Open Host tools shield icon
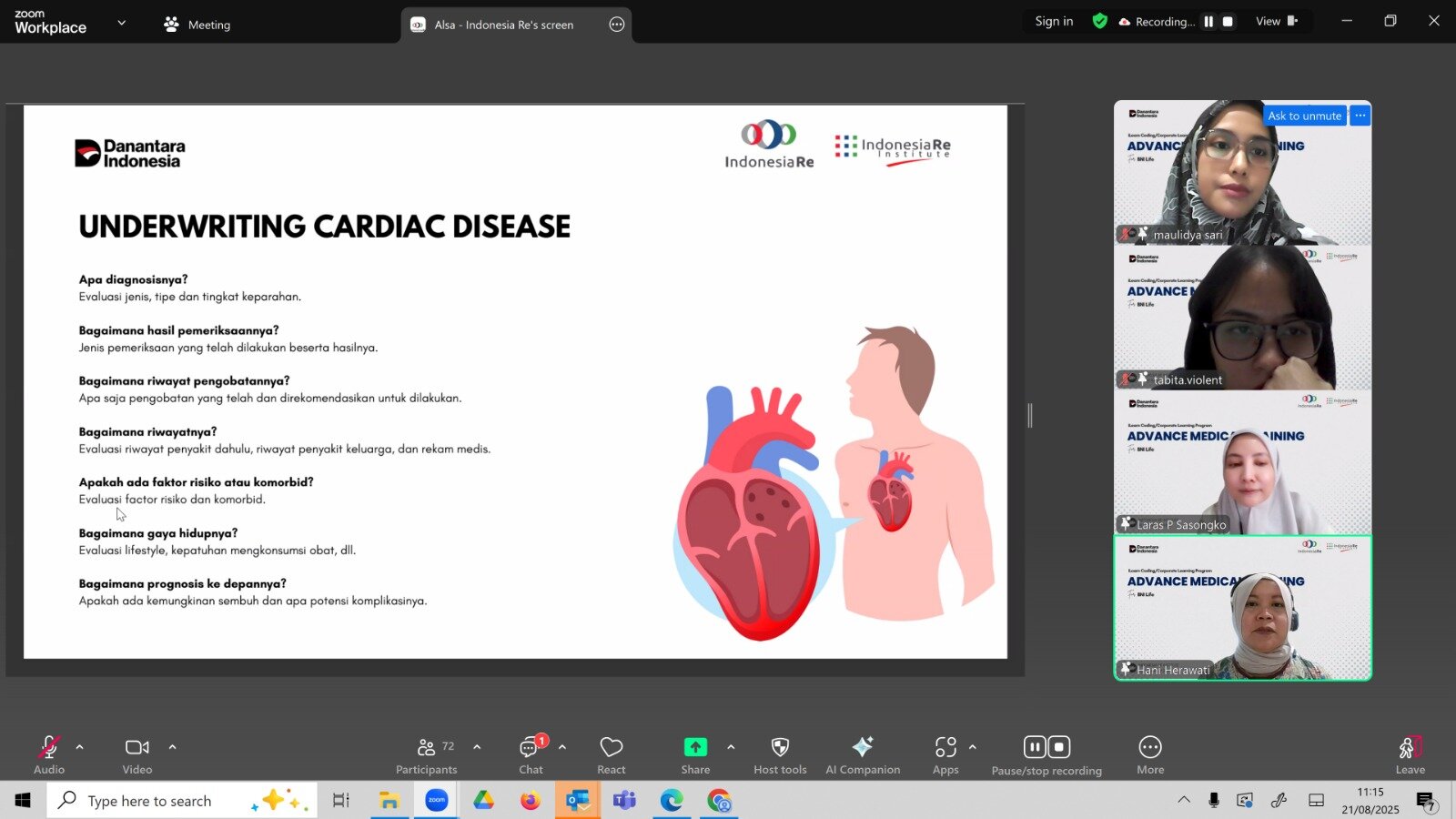Image resolution: width=1456 pixels, height=819 pixels. 780,747
